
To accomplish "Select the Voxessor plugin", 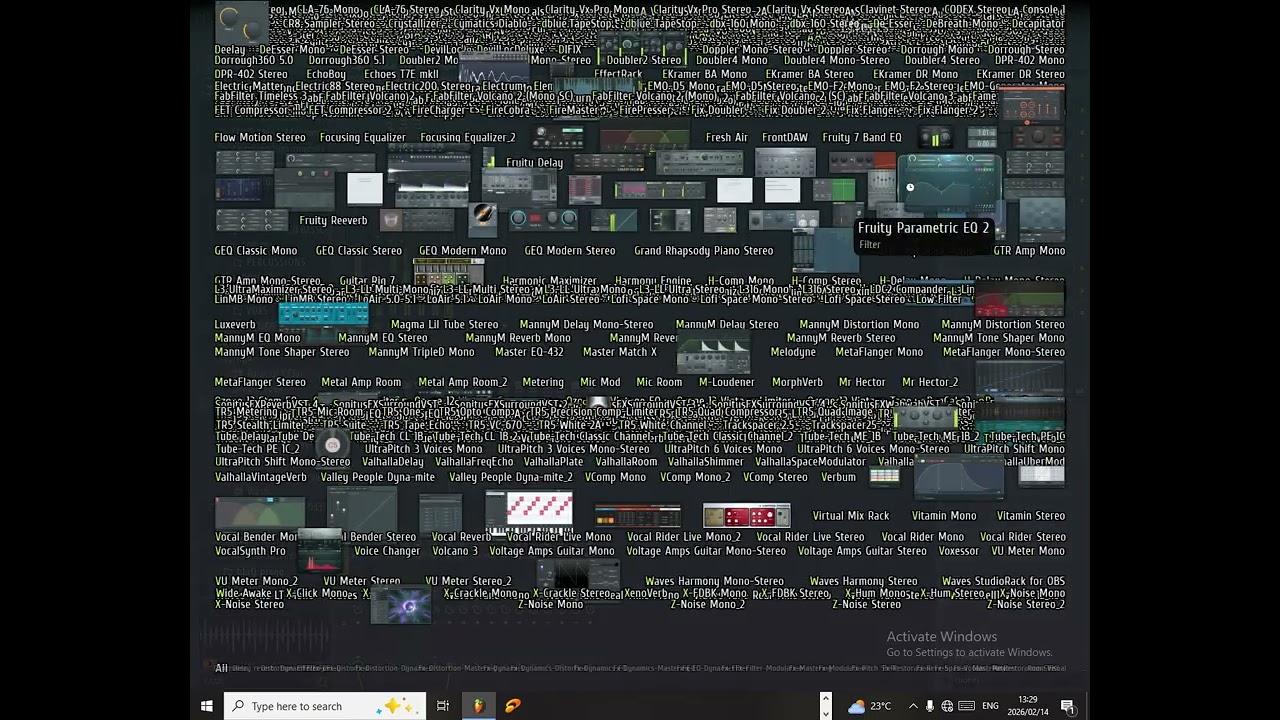I will coord(959,551).
